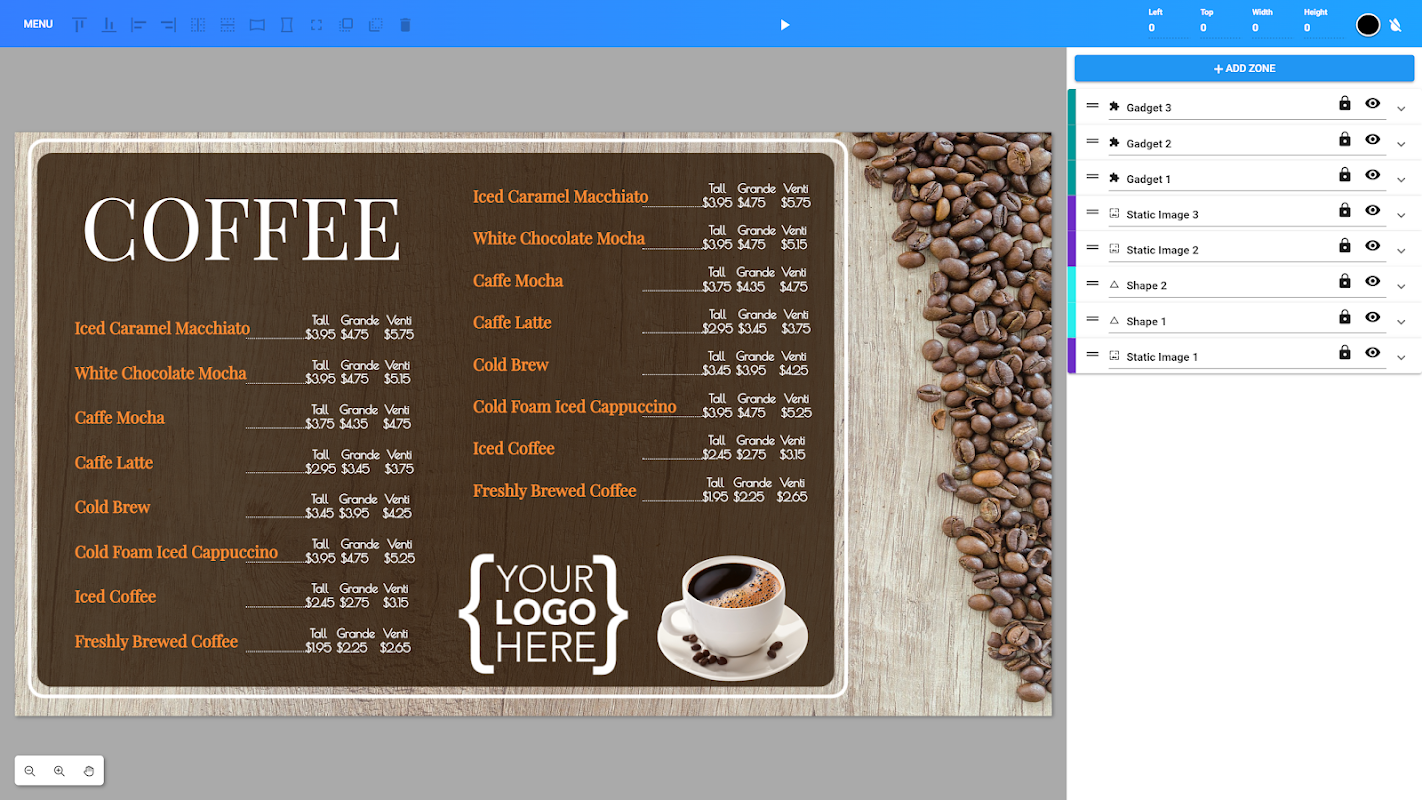Hide the Gadget 1 zone
The image size is (1422, 800).
(1373, 174)
